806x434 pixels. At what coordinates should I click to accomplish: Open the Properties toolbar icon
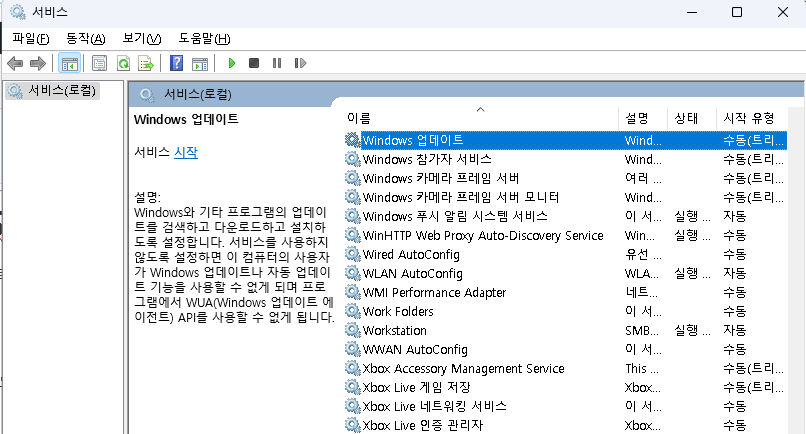click(99, 63)
